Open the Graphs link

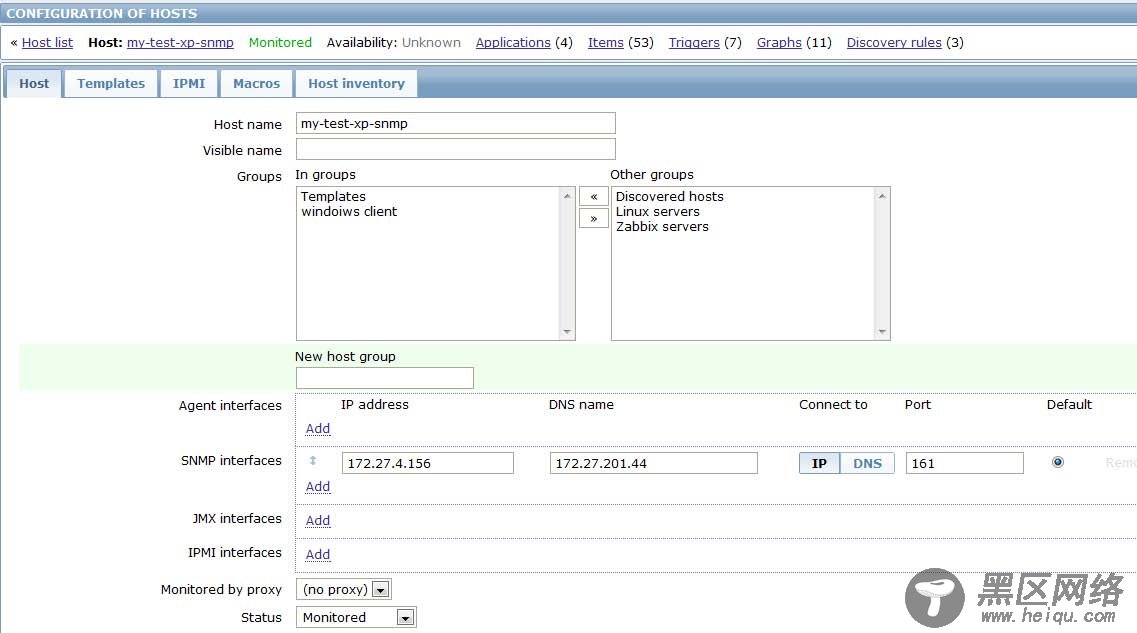(779, 43)
